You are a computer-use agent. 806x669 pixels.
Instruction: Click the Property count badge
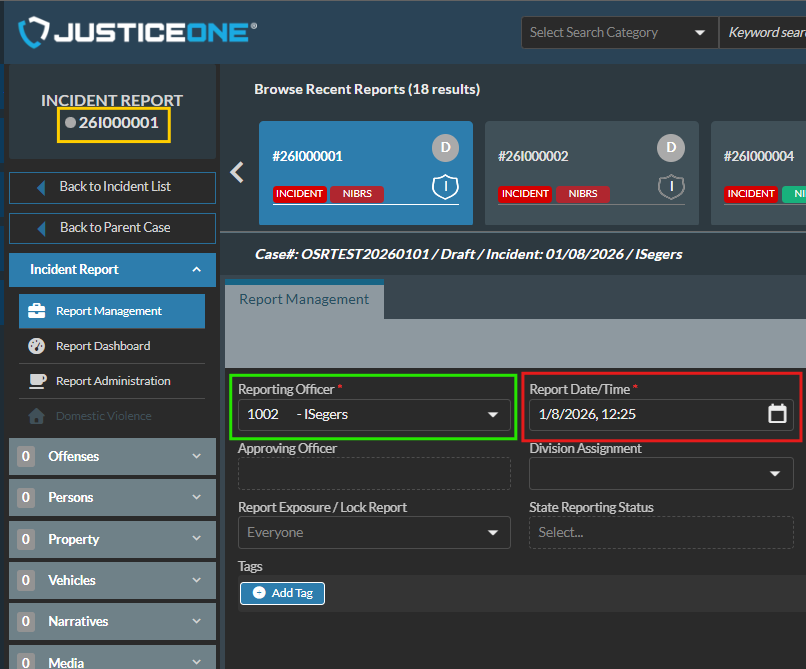[x=26, y=539]
